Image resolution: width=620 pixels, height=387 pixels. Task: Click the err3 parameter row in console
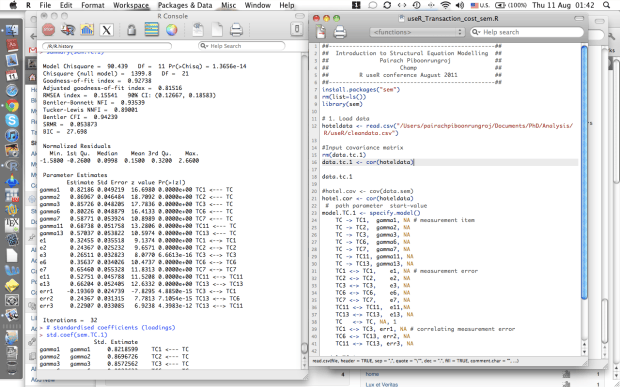coord(141,306)
